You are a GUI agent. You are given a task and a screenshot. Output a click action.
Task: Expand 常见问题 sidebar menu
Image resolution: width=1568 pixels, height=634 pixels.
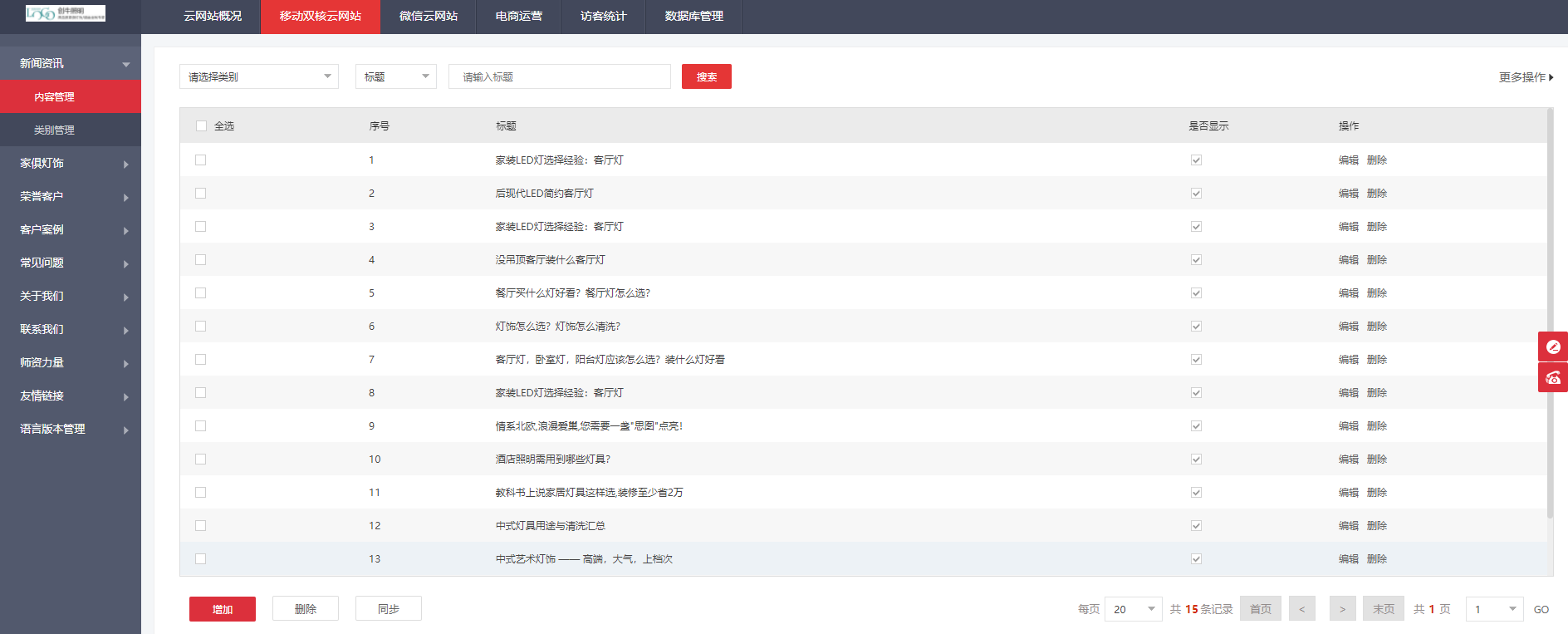[71, 263]
